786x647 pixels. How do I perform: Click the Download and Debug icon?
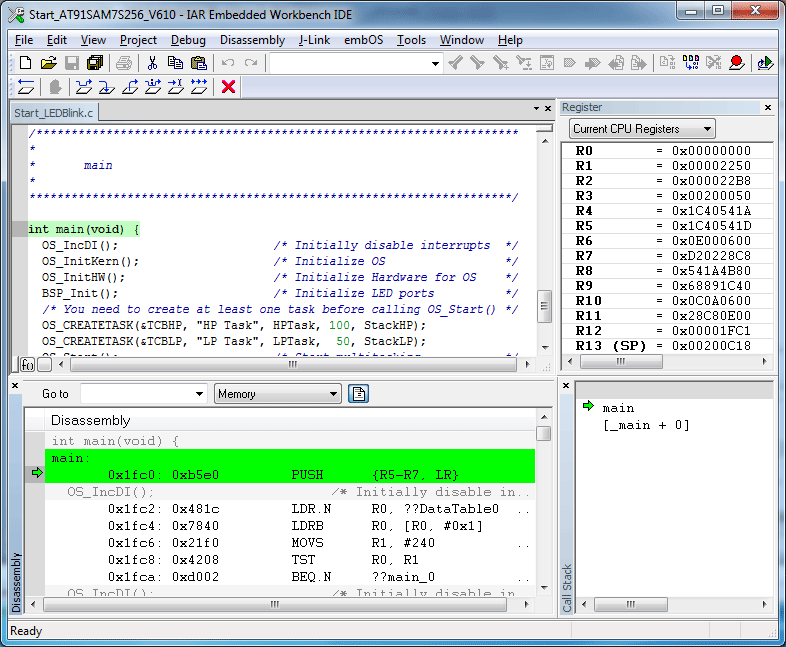(765, 63)
